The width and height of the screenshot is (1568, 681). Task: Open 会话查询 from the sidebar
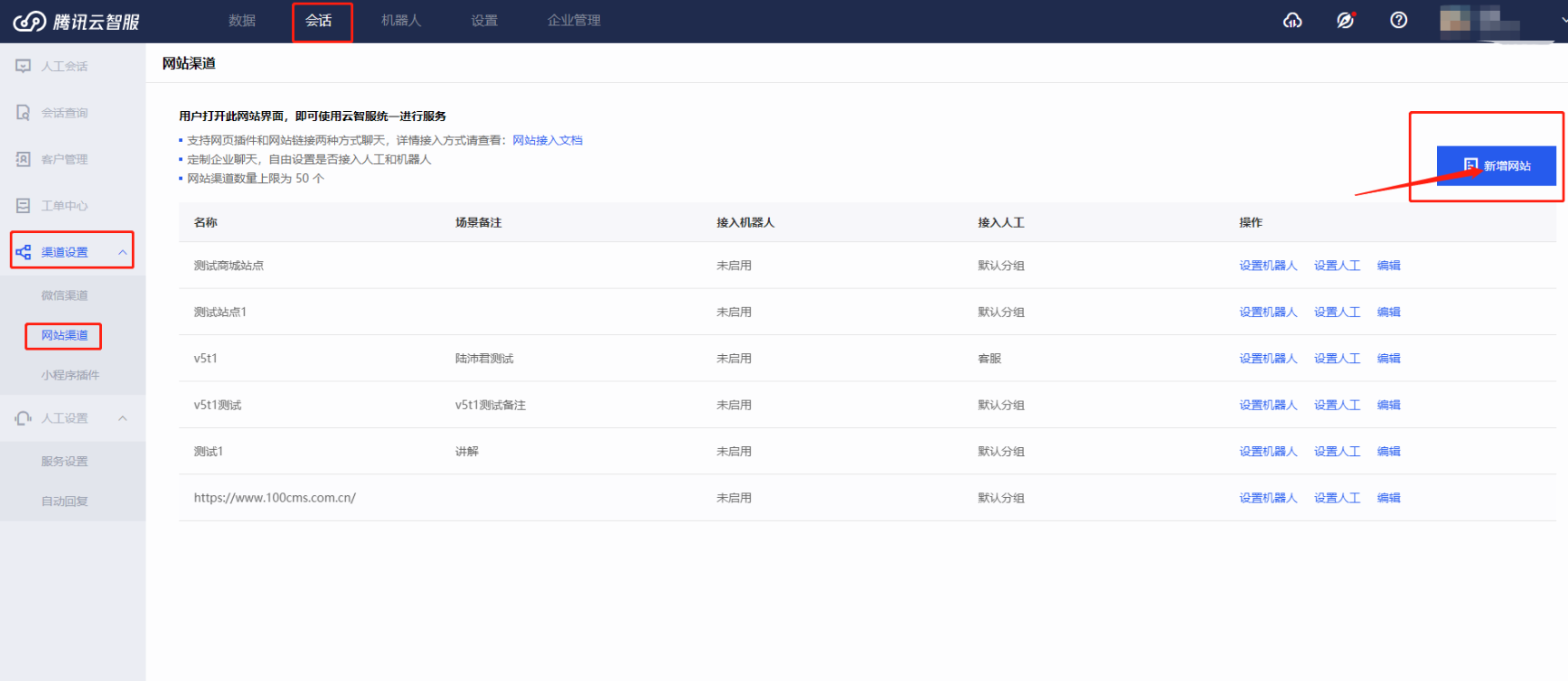[x=64, y=113]
